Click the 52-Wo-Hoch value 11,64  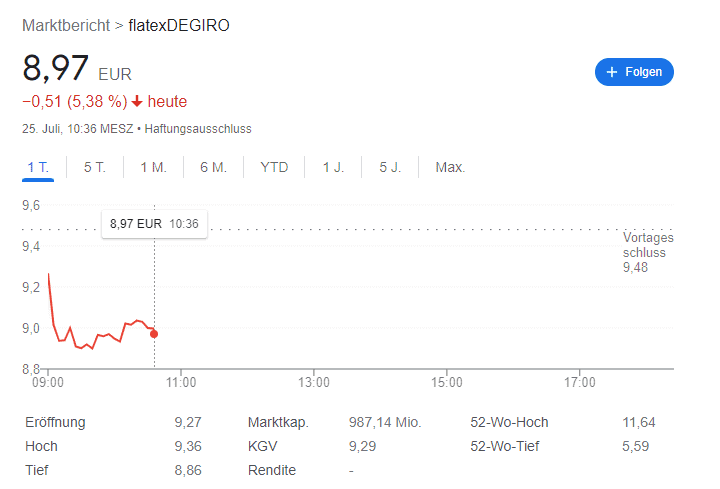(x=639, y=422)
